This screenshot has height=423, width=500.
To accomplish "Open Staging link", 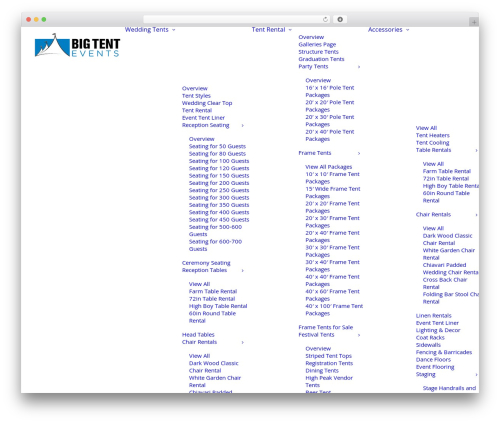I will (426, 374).
